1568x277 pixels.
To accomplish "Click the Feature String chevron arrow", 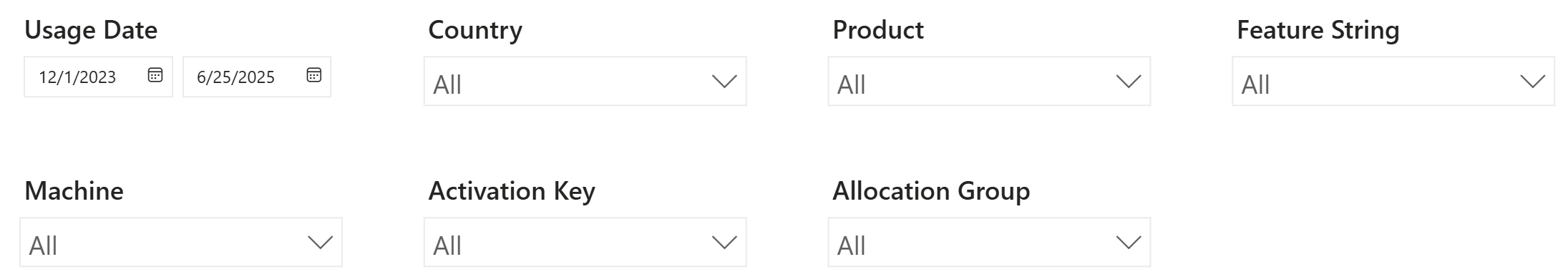I will [1532, 82].
